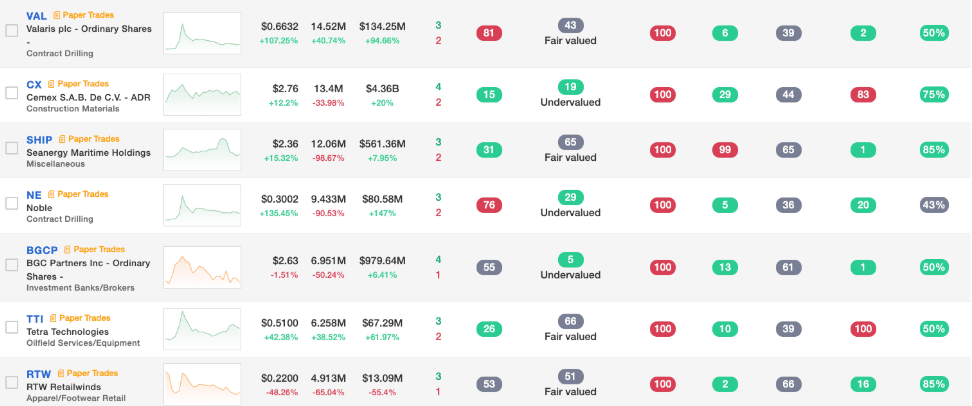Click the Paper Trades icon beside TTI
972x406 pixels.
point(53,318)
